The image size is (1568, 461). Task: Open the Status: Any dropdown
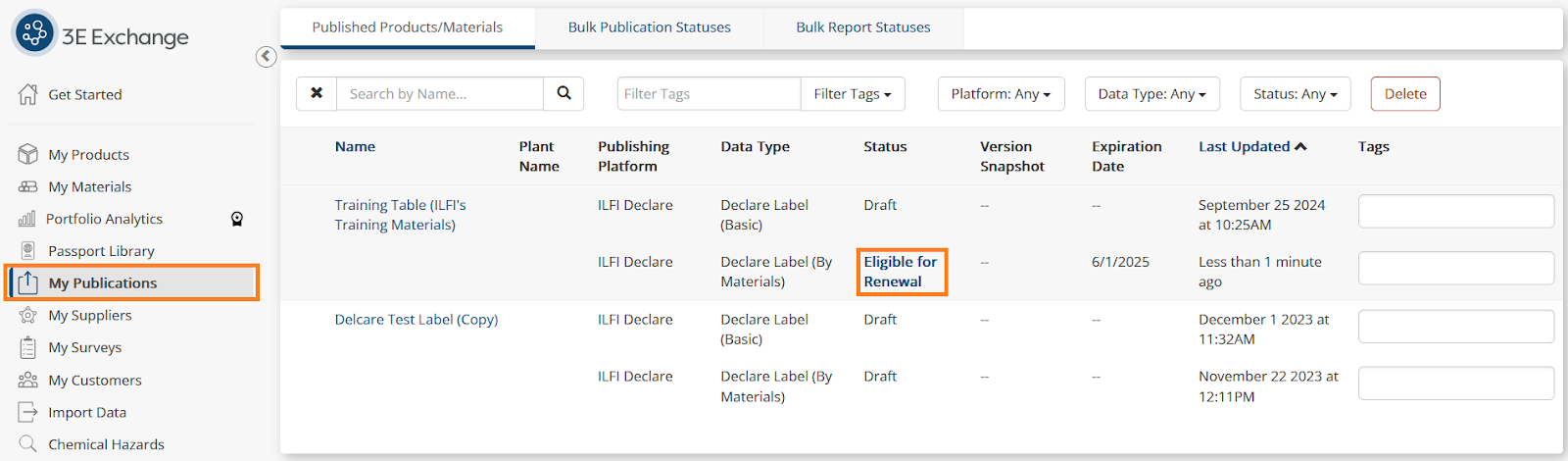coord(1295,93)
